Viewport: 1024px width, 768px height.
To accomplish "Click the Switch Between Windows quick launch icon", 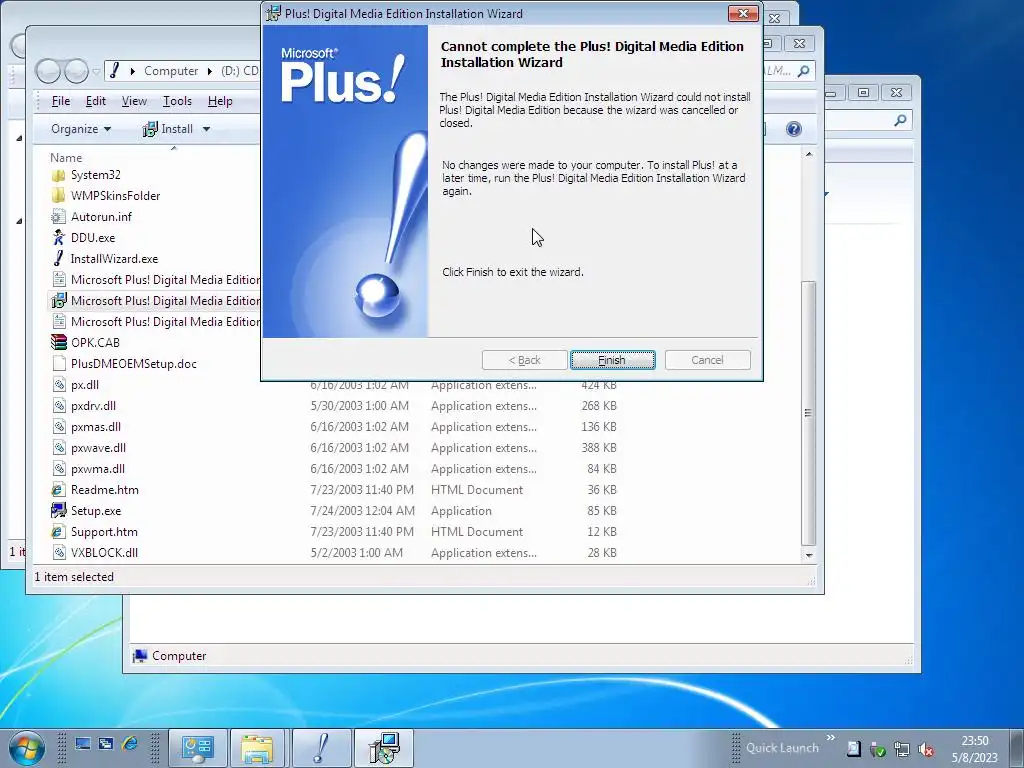I will tap(106, 744).
